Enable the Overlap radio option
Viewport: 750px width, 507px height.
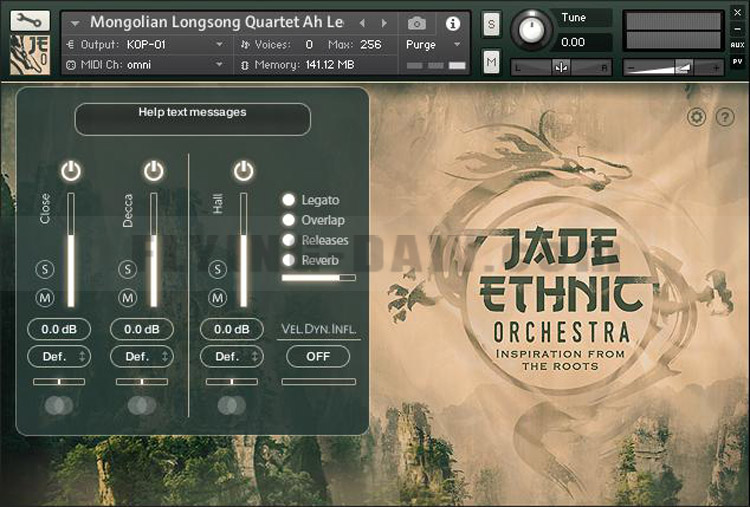tap(288, 220)
